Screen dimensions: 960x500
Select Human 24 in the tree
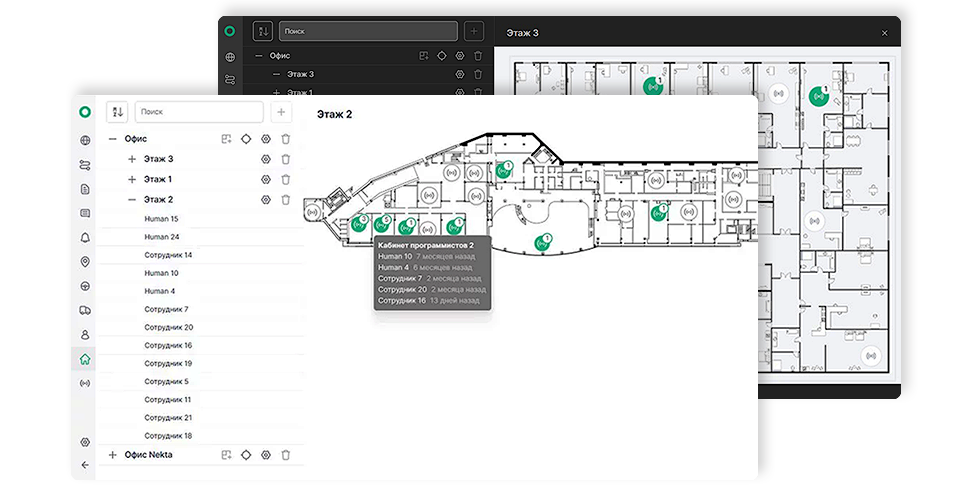click(162, 237)
